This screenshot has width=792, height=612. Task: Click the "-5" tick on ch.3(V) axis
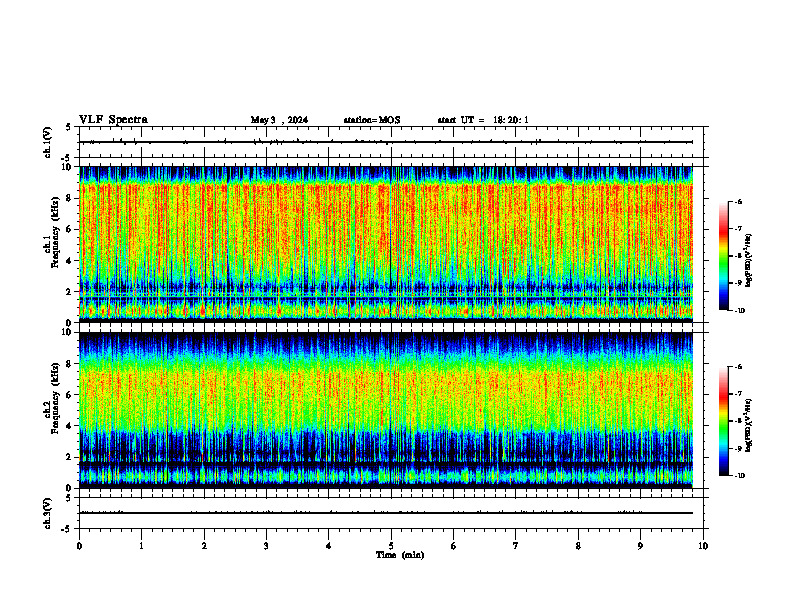coord(68,529)
